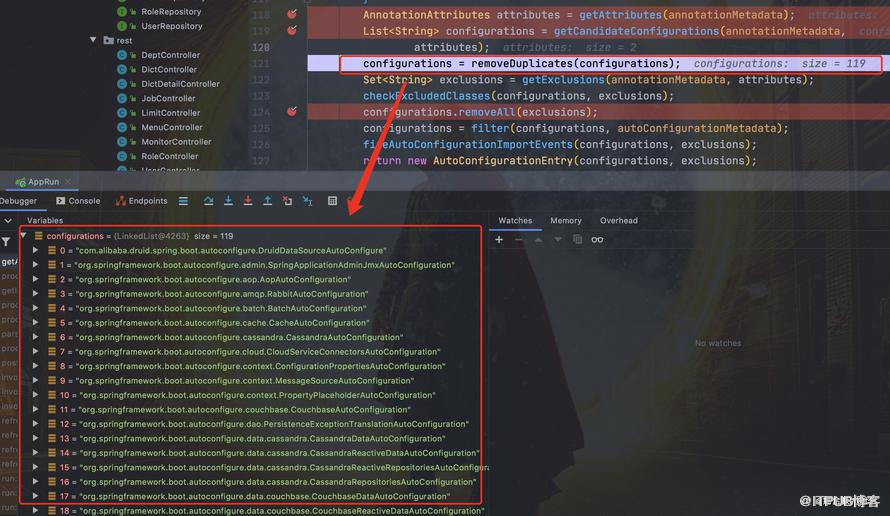Toggle breakpoint on line 124
Screen dimensions: 890x516
click(292, 112)
